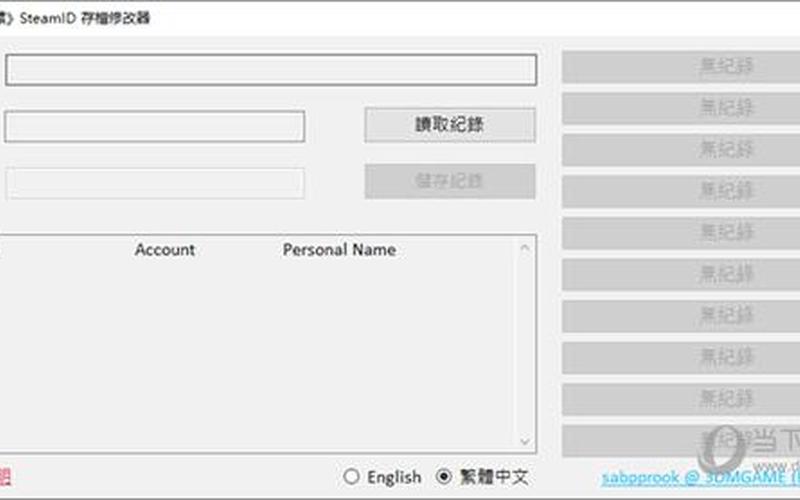Click the Account column header
The width and height of the screenshot is (800, 500).
165,249
